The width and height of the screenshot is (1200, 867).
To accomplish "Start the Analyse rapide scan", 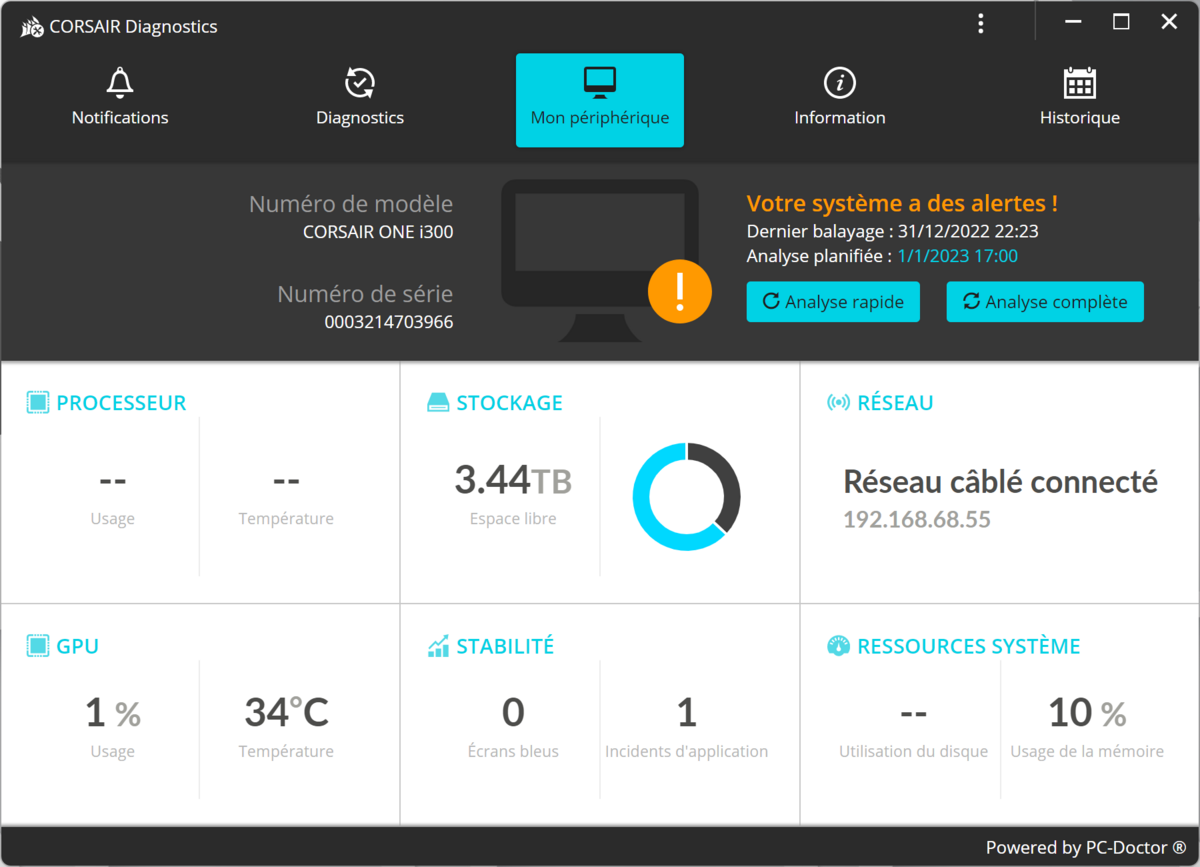I will coord(833,302).
